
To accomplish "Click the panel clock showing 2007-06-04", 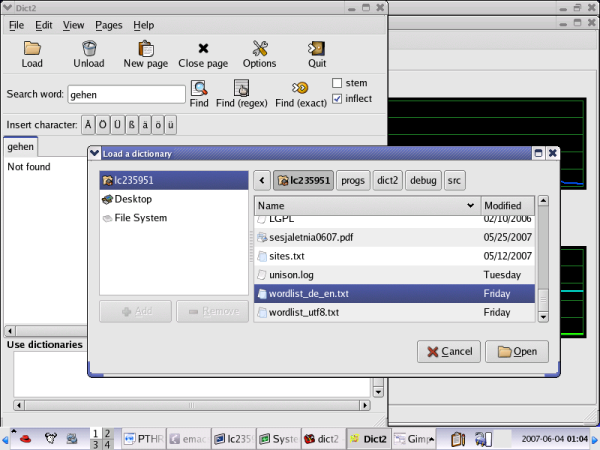I will click(x=554, y=439).
